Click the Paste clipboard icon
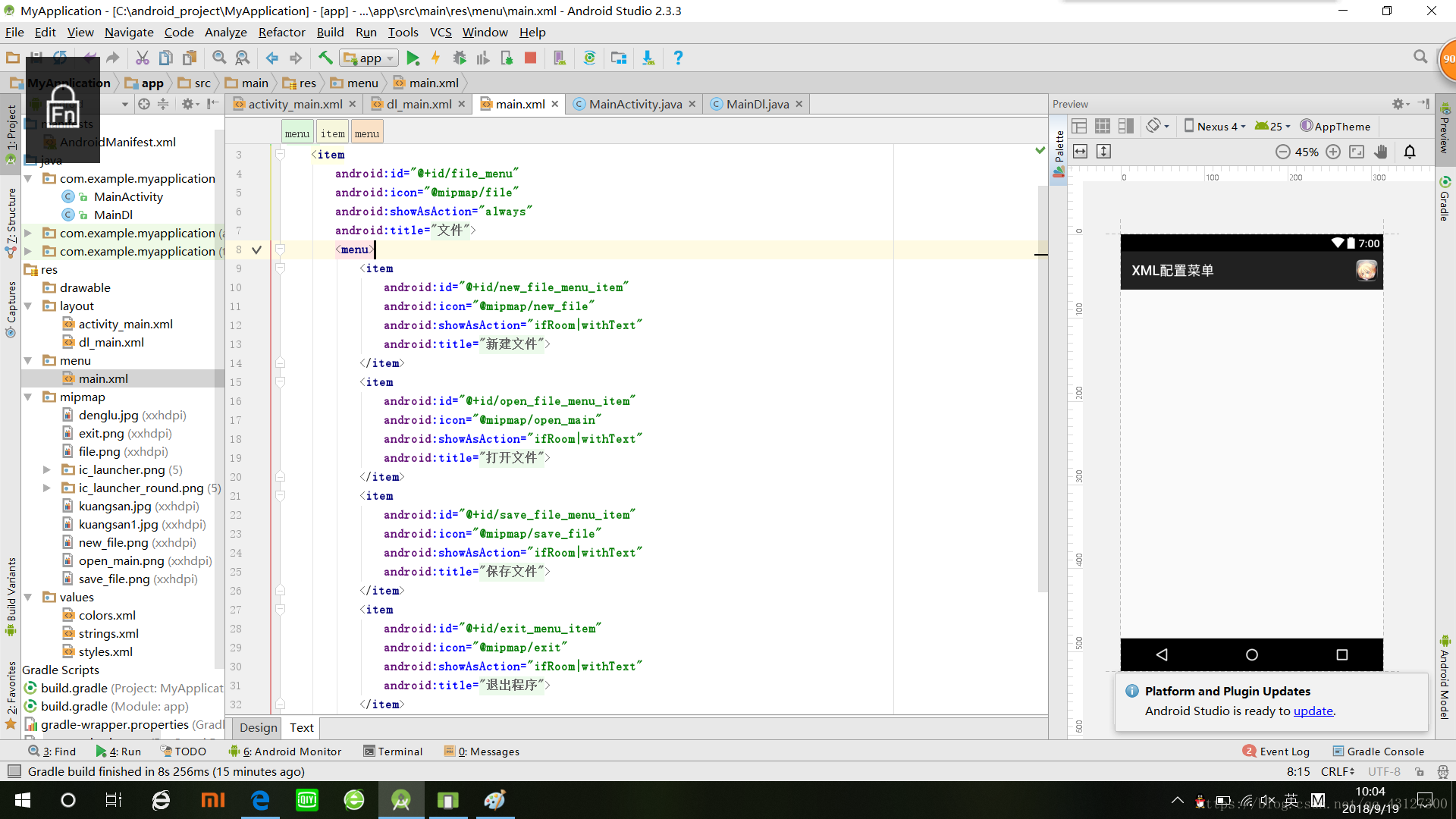This screenshot has height=819, width=1456. tap(190, 58)
